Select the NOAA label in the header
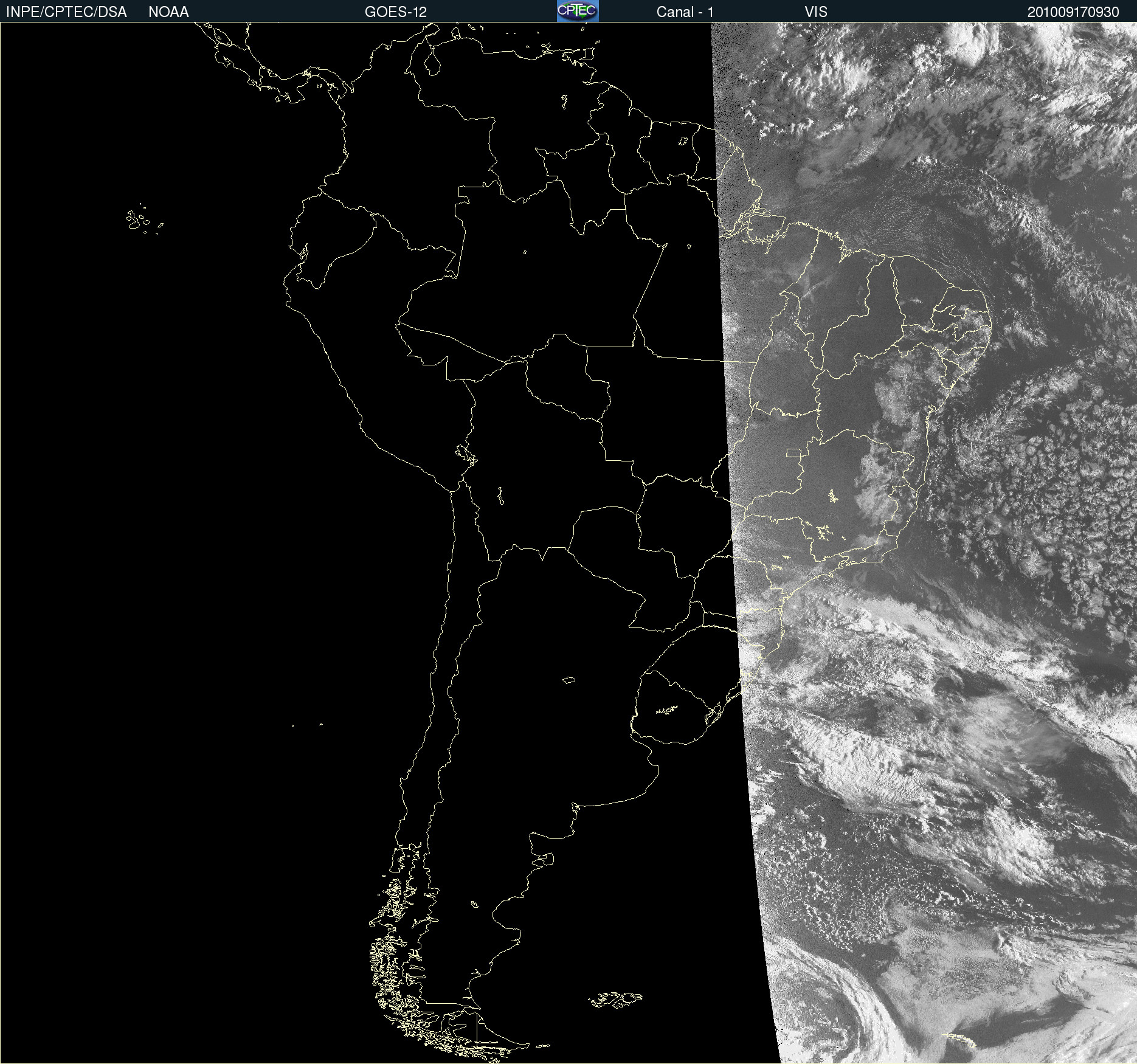 click(168, 12)
